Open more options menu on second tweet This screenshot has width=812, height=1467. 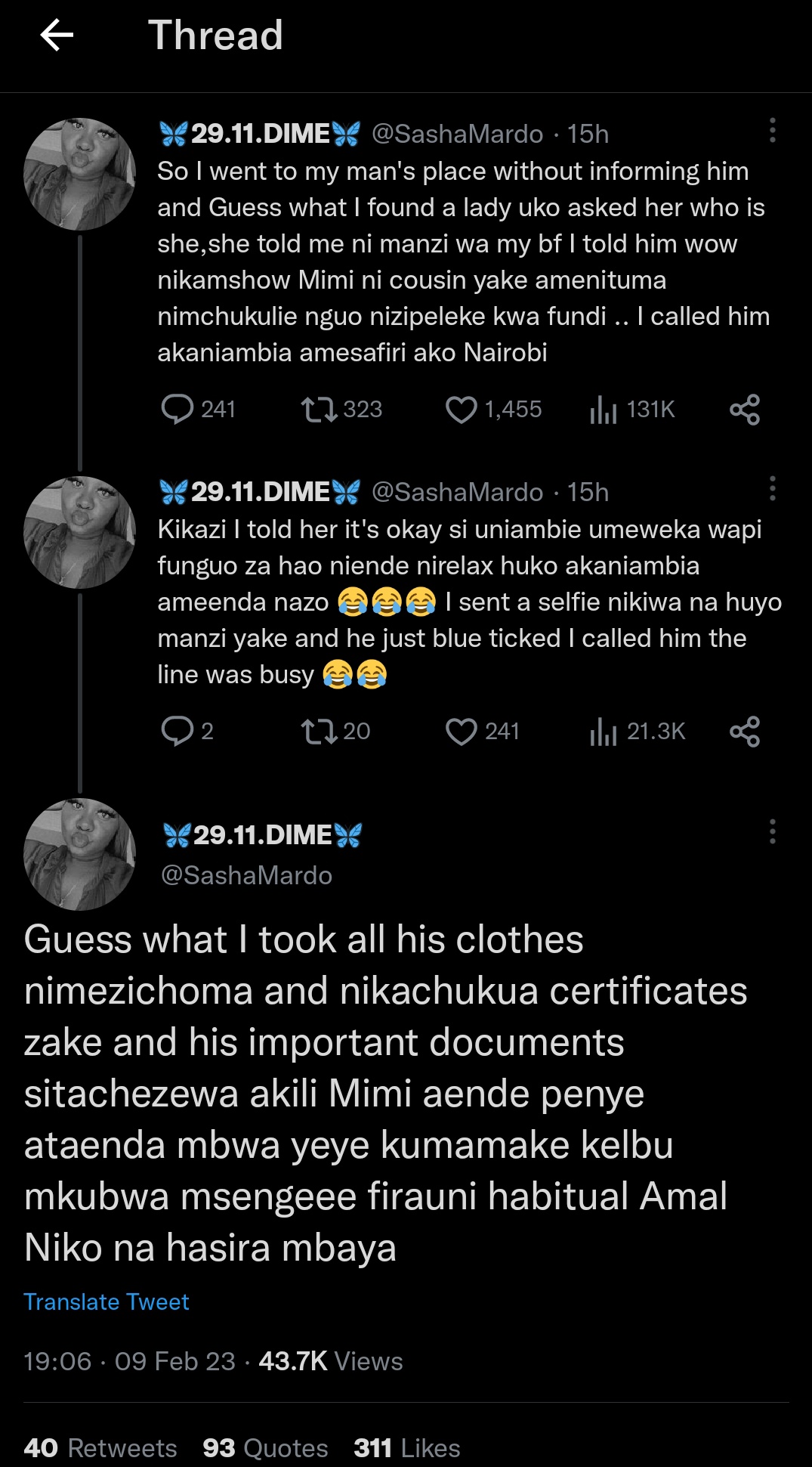772,489
